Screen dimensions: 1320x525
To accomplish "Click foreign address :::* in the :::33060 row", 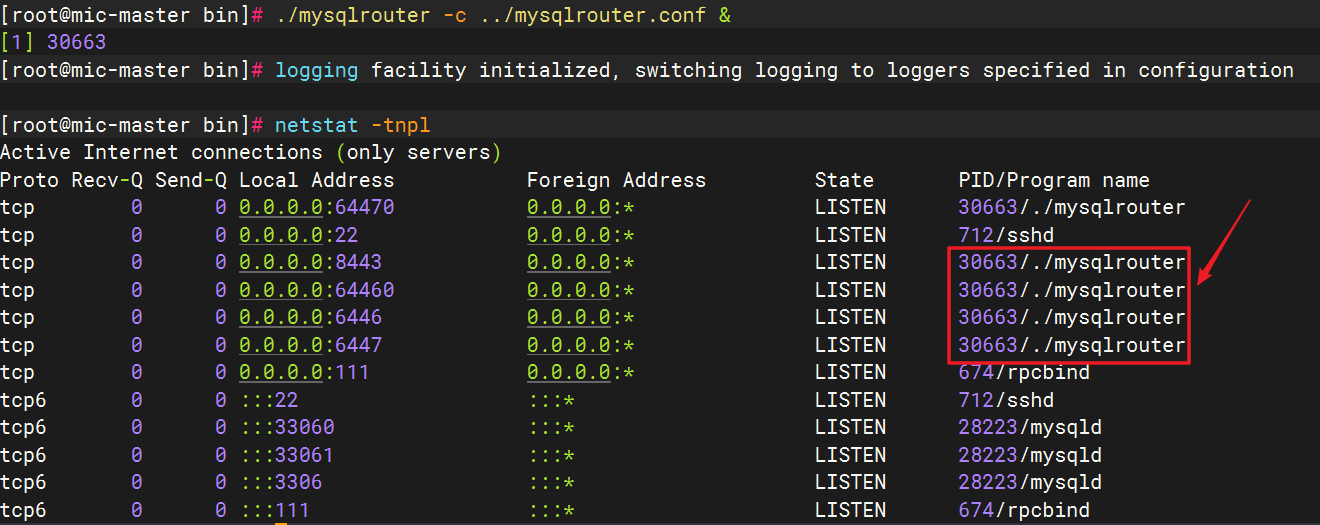I will pos(551,427).
